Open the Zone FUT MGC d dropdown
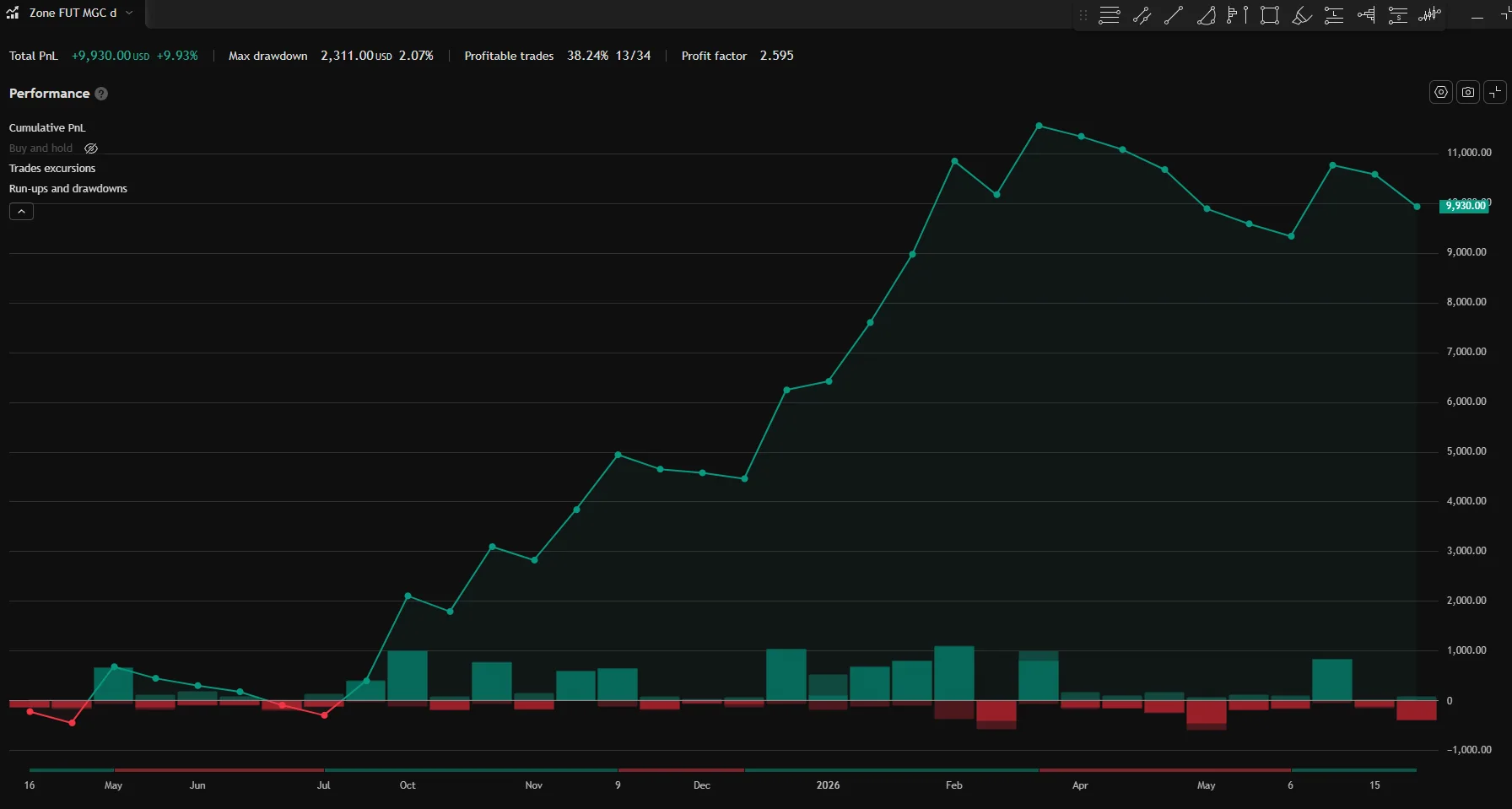Screen dimensions: 1512x809 tap(129, 13)
